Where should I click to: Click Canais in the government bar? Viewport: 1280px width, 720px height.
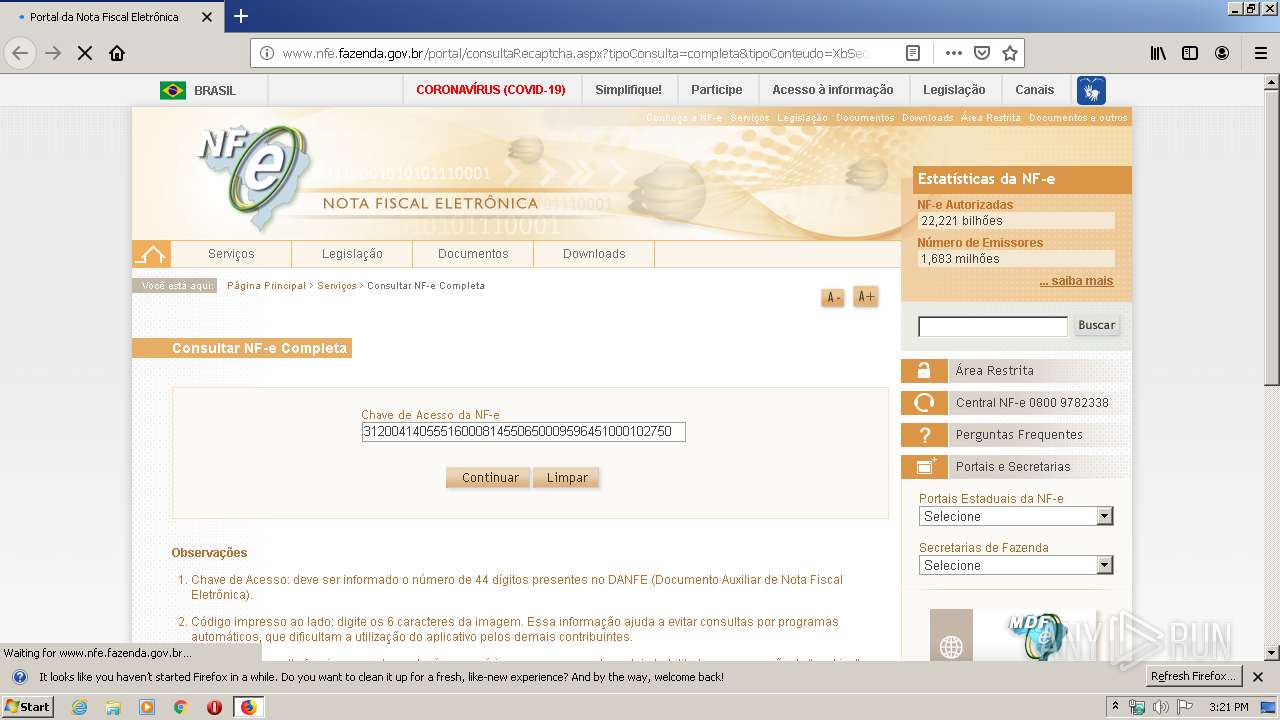(x=1035, y=90)
